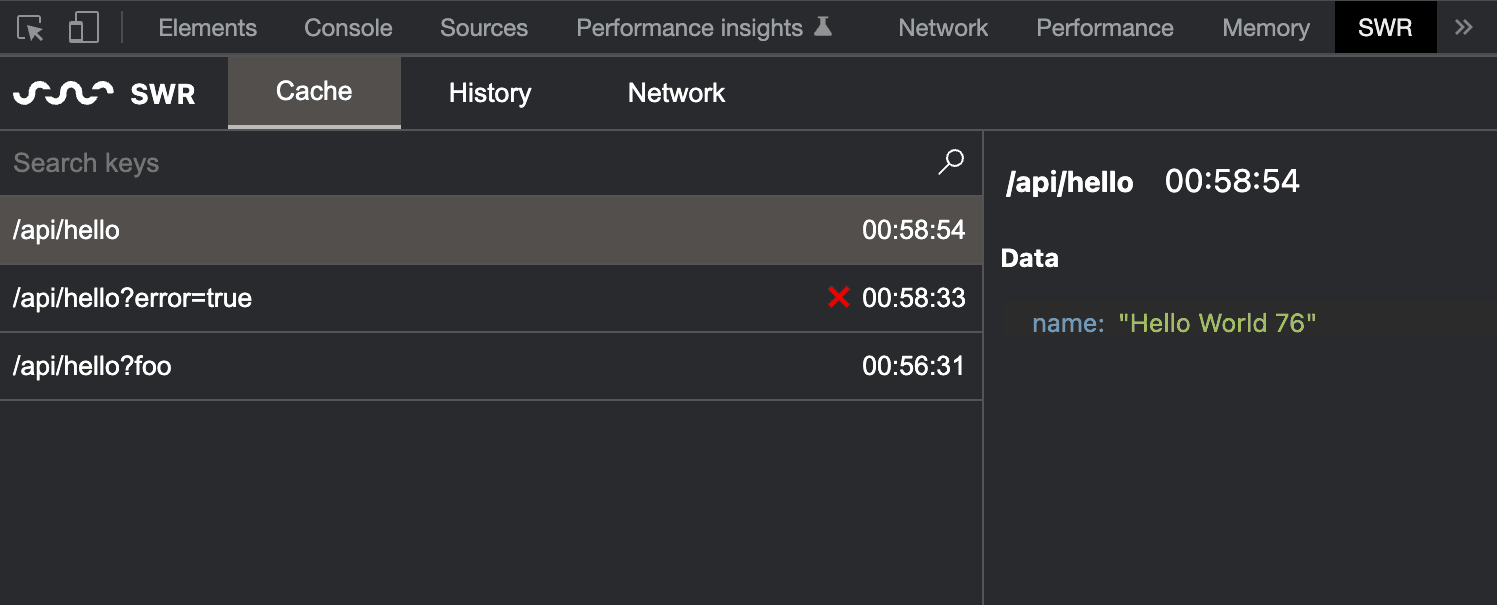Click the search magnifier icon

pos(951,161)
